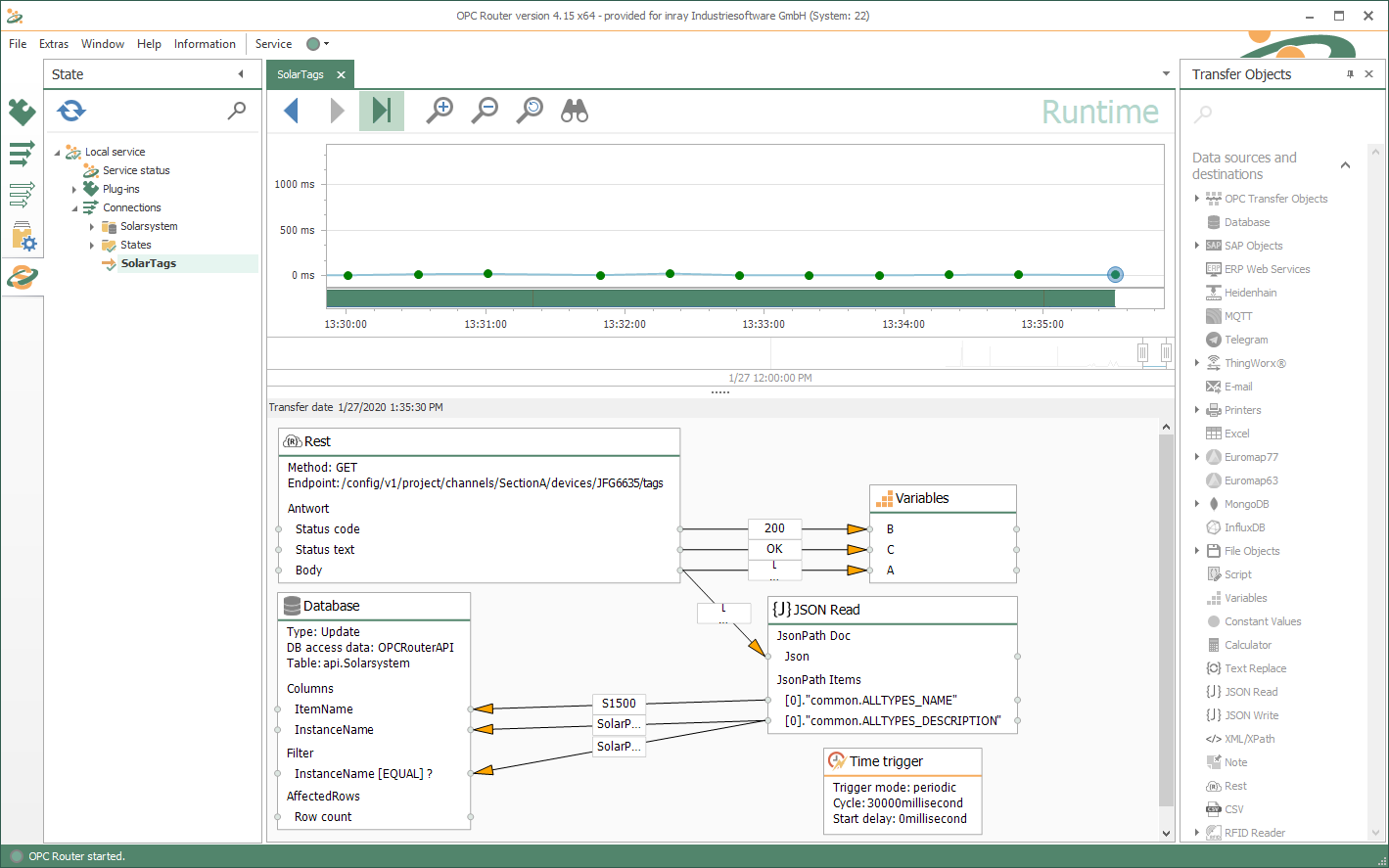
Task: Click the highlighted last data point on chart
Action: pos(1115,275)
